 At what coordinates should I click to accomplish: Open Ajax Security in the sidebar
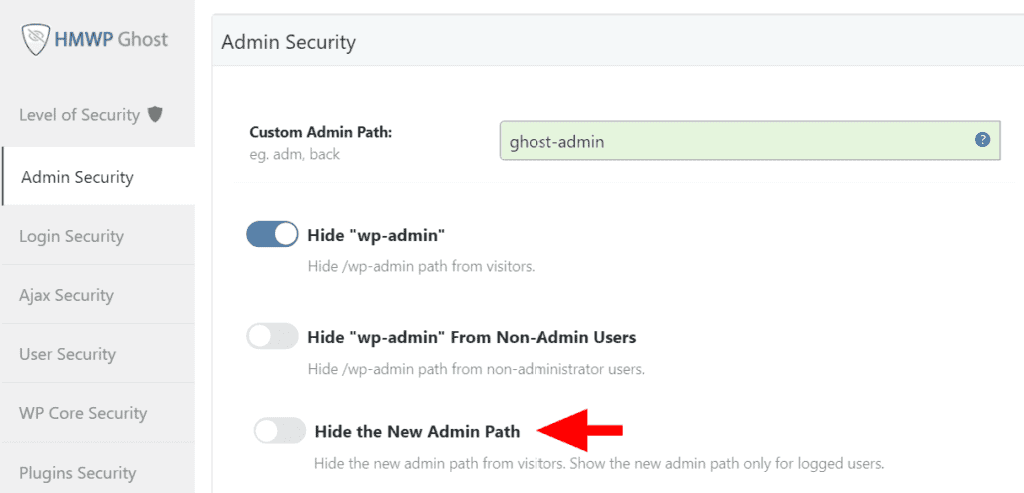pos(66,295)
